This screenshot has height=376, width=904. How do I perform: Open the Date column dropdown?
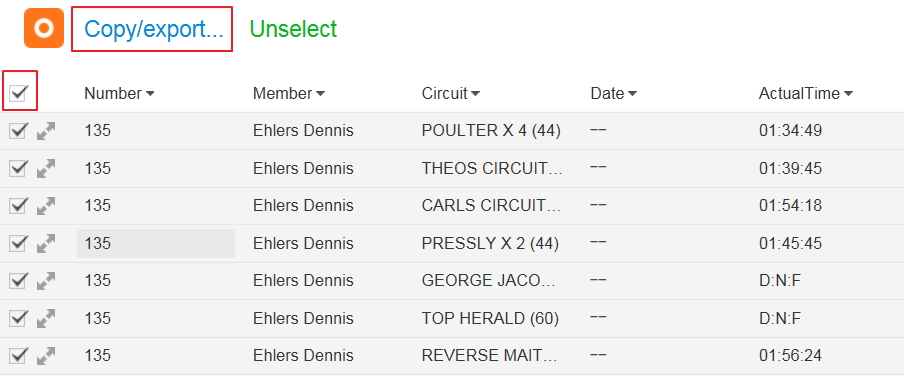632,94
